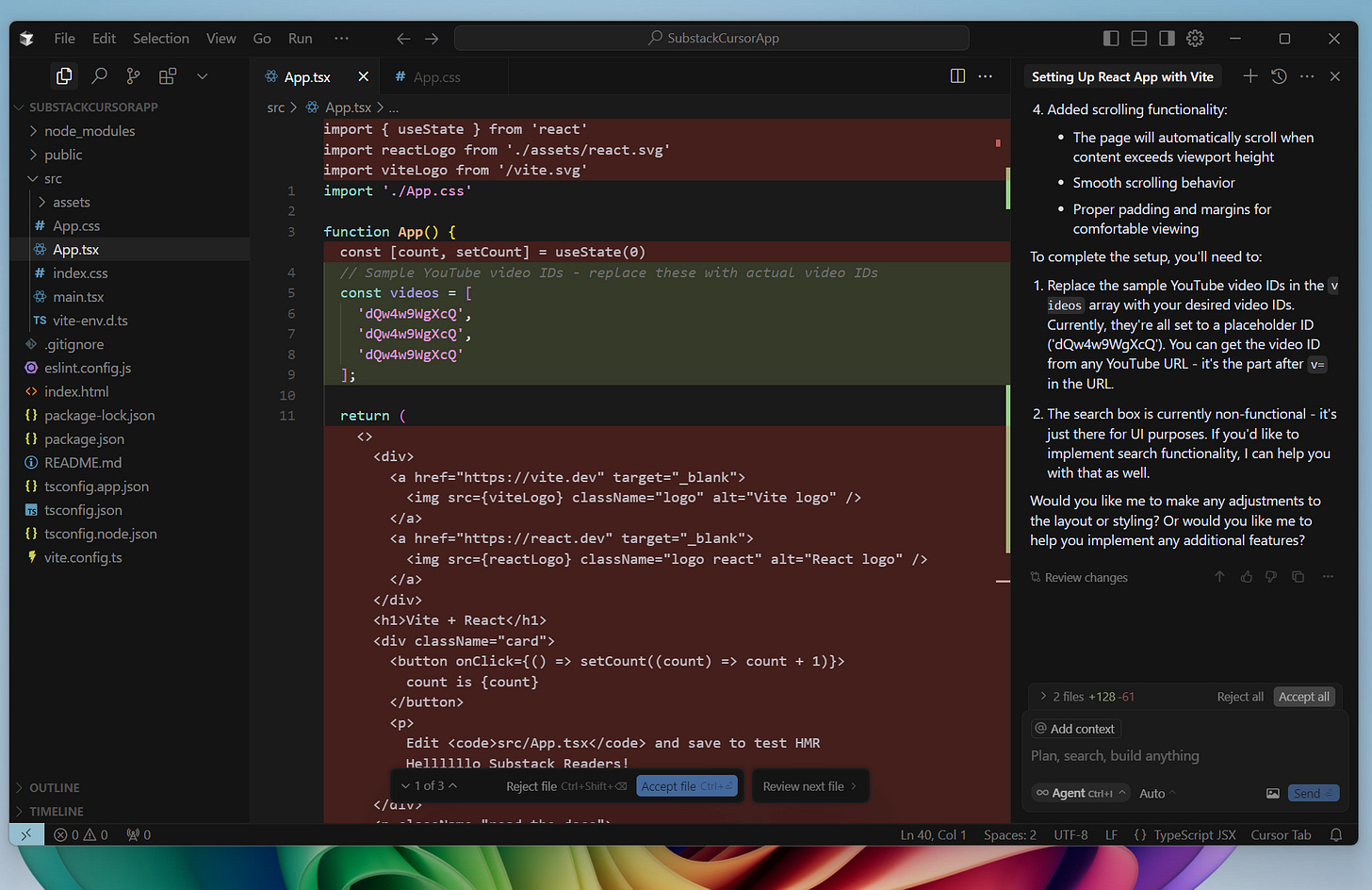Click the chat history clock icon
The height and width of the screenshot is (890, 1372).
(x=1279, y=76)
